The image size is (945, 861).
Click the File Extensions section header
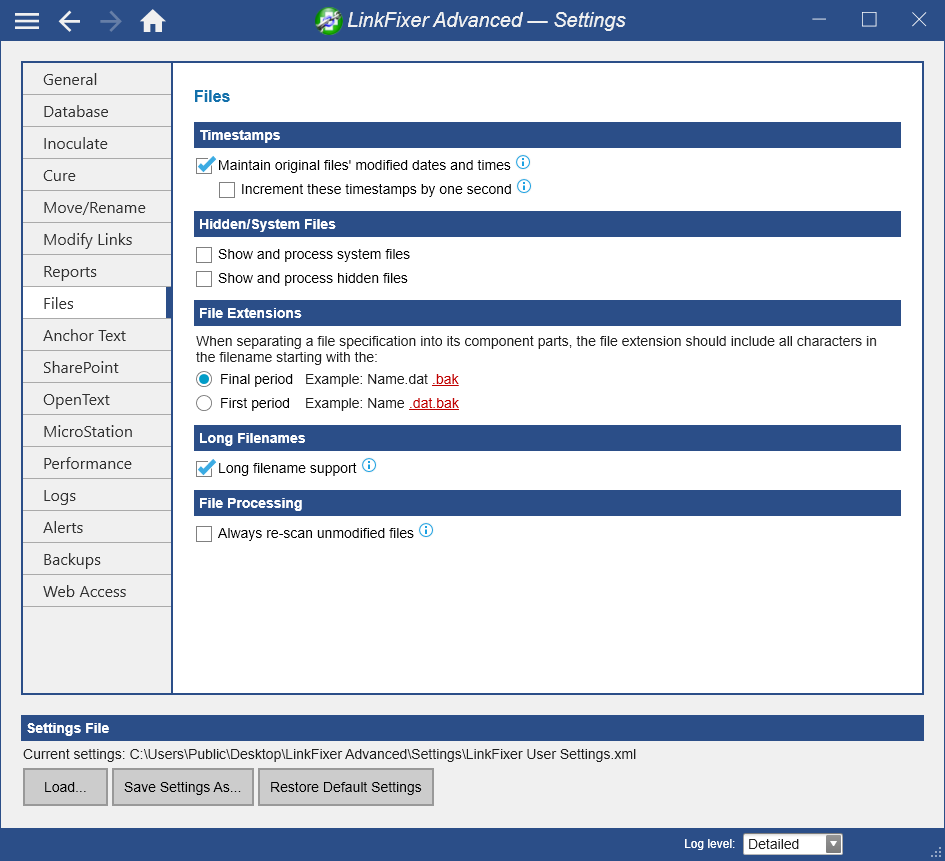[x=547, y=313]
